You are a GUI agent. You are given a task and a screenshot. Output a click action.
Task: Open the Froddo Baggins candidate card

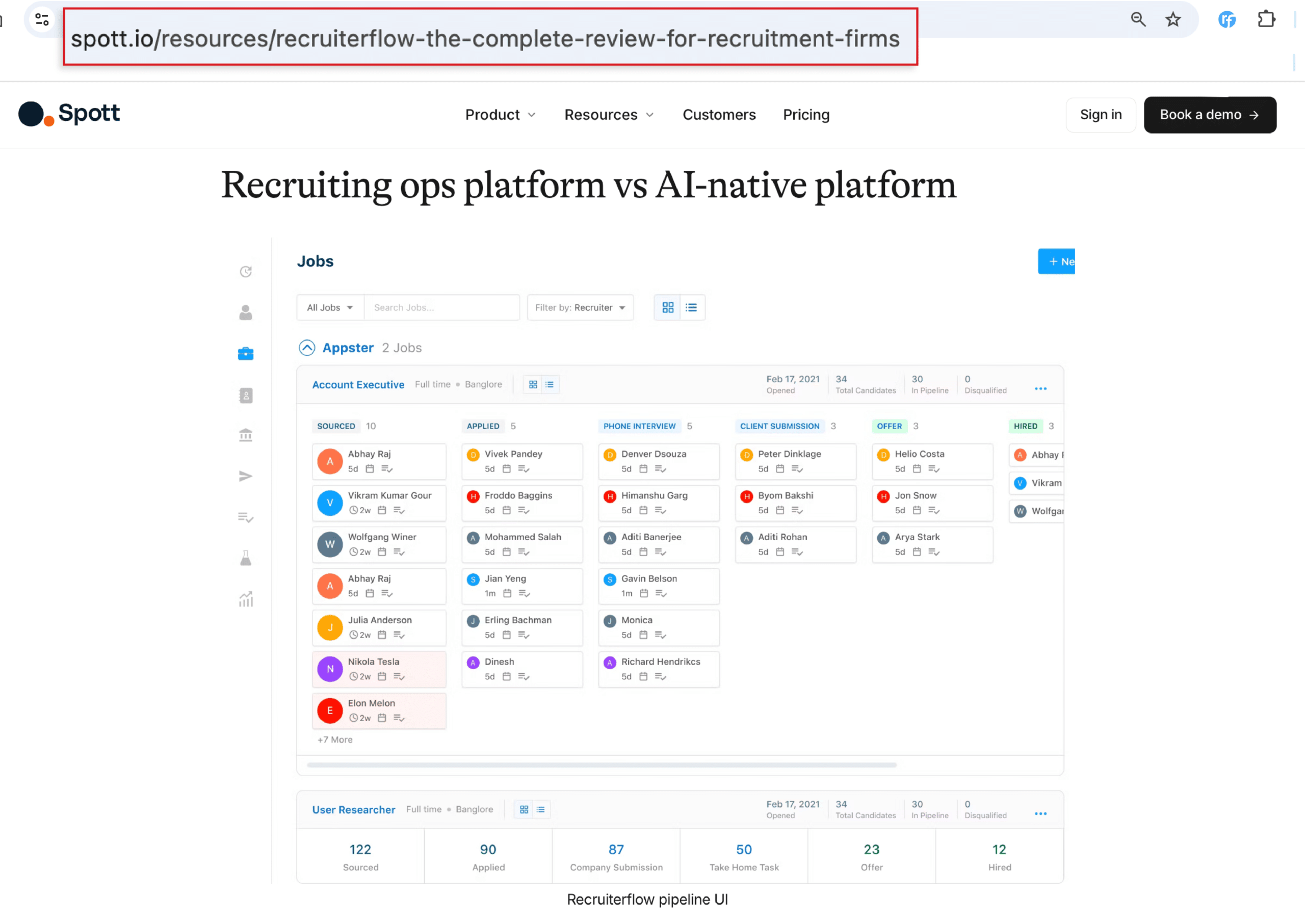522,503
